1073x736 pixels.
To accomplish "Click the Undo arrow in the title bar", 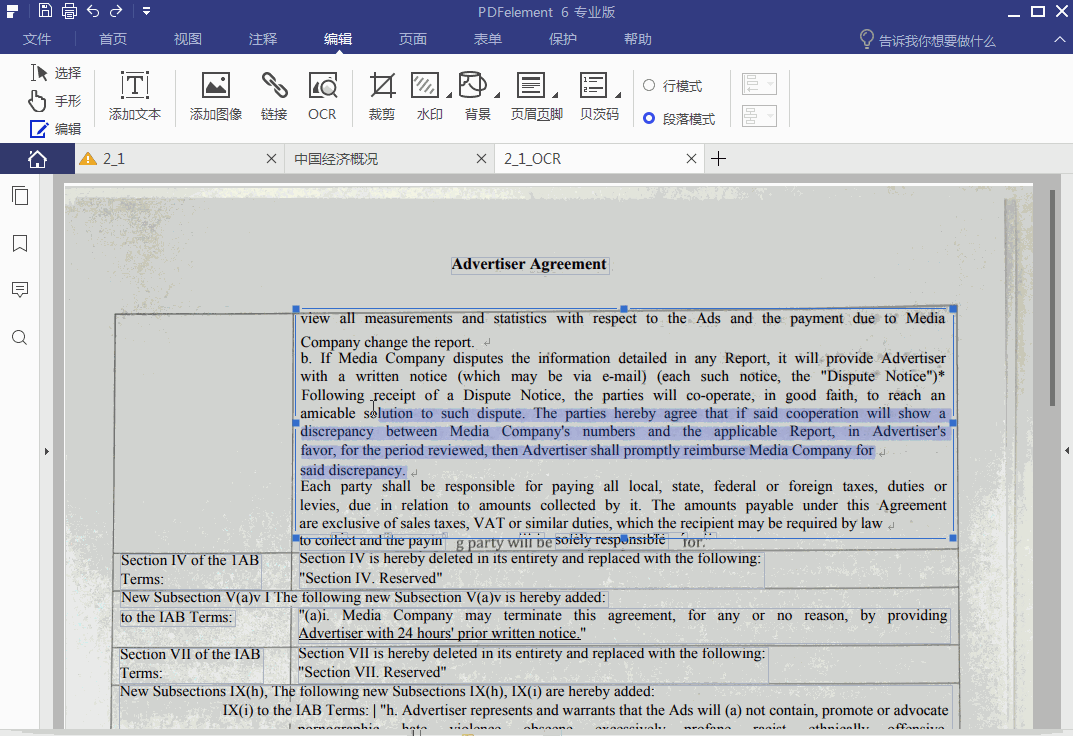I will coord(93,12).
